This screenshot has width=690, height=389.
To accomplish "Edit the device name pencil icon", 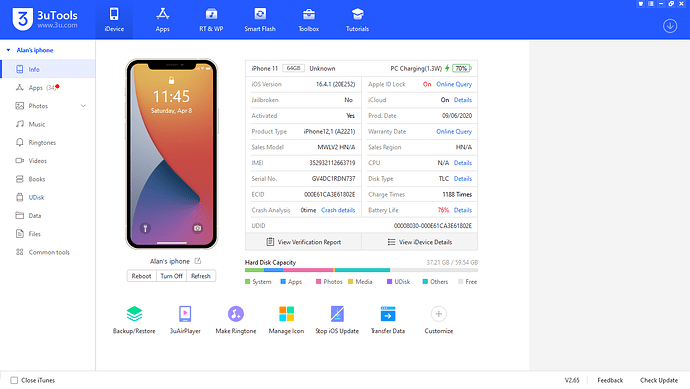I will tap(198, 261).
